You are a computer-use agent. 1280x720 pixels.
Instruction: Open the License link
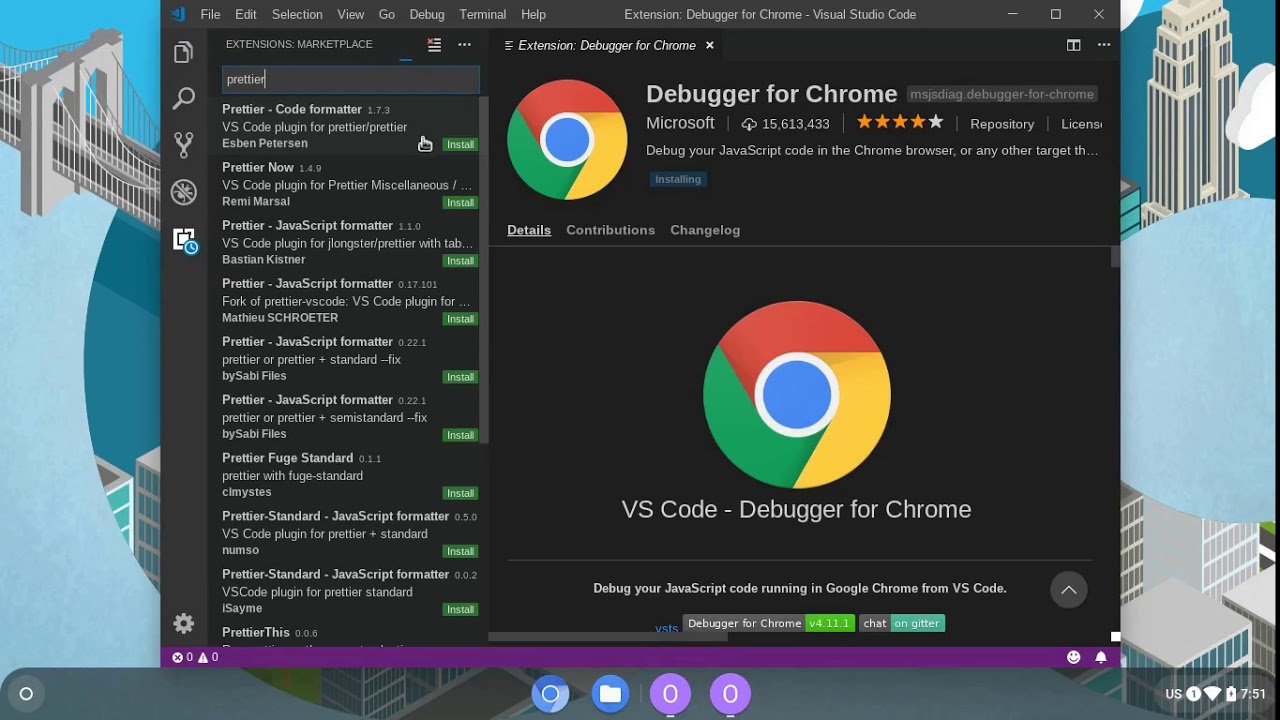(x=1081, y=124)
